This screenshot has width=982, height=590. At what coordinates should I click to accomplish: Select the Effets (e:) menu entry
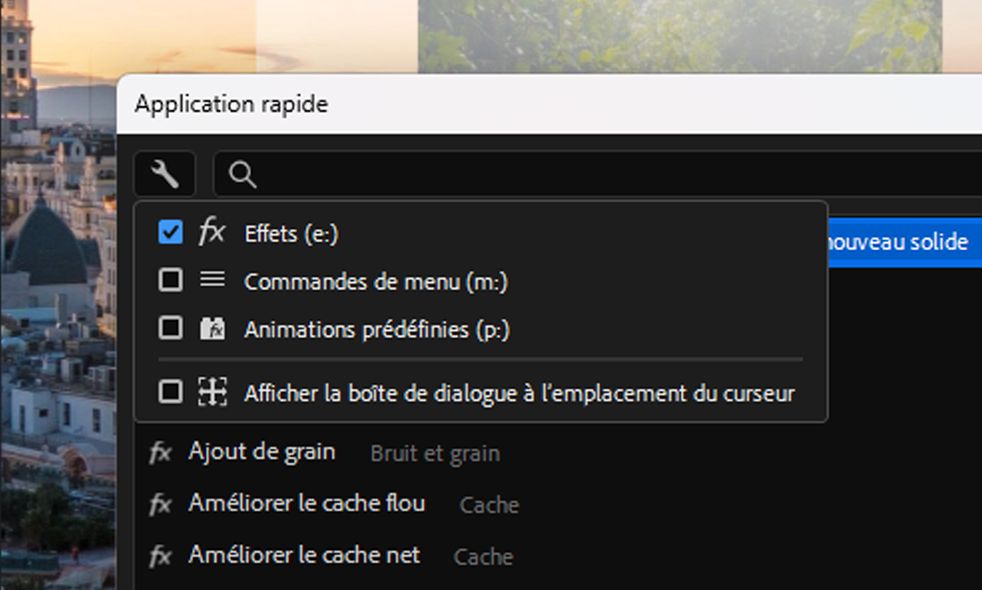pyautogui.click(x=292, y=233)
